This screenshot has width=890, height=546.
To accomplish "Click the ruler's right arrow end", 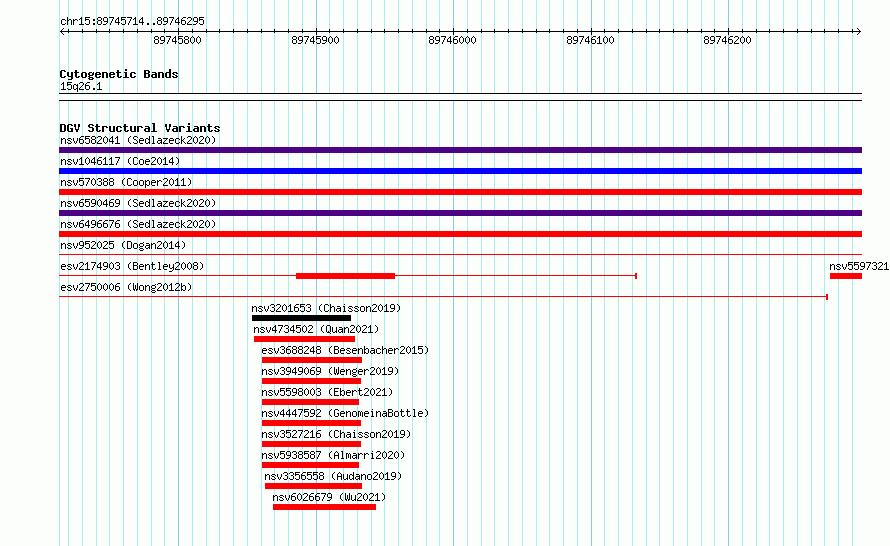I will pos(859,31).
